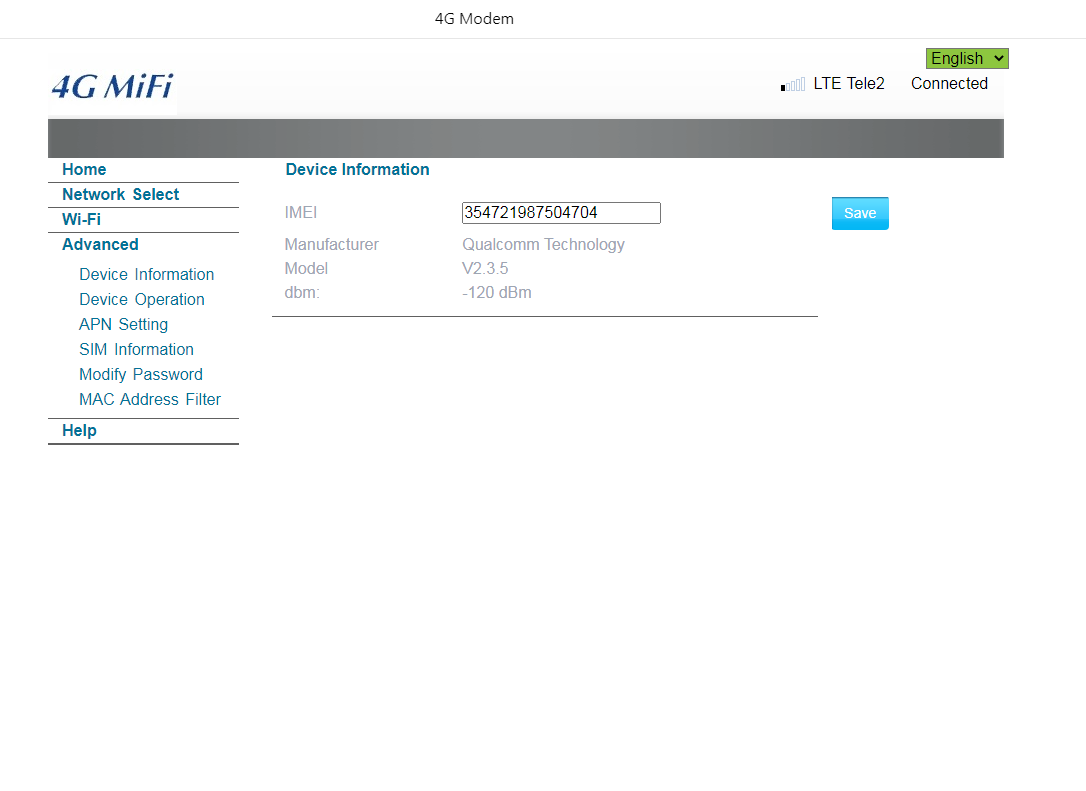1086x791 pixels.
Task: Open the Device Operation page
Action: [x=141, y=300]
